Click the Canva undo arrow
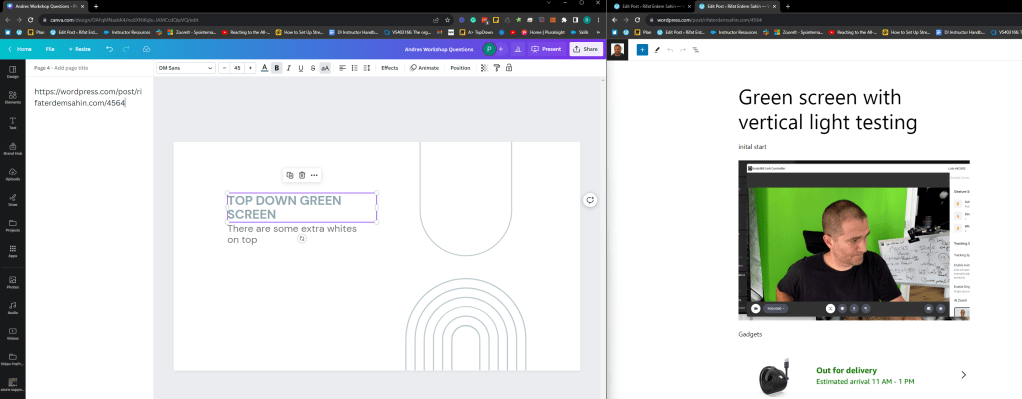 coord(109,49)
